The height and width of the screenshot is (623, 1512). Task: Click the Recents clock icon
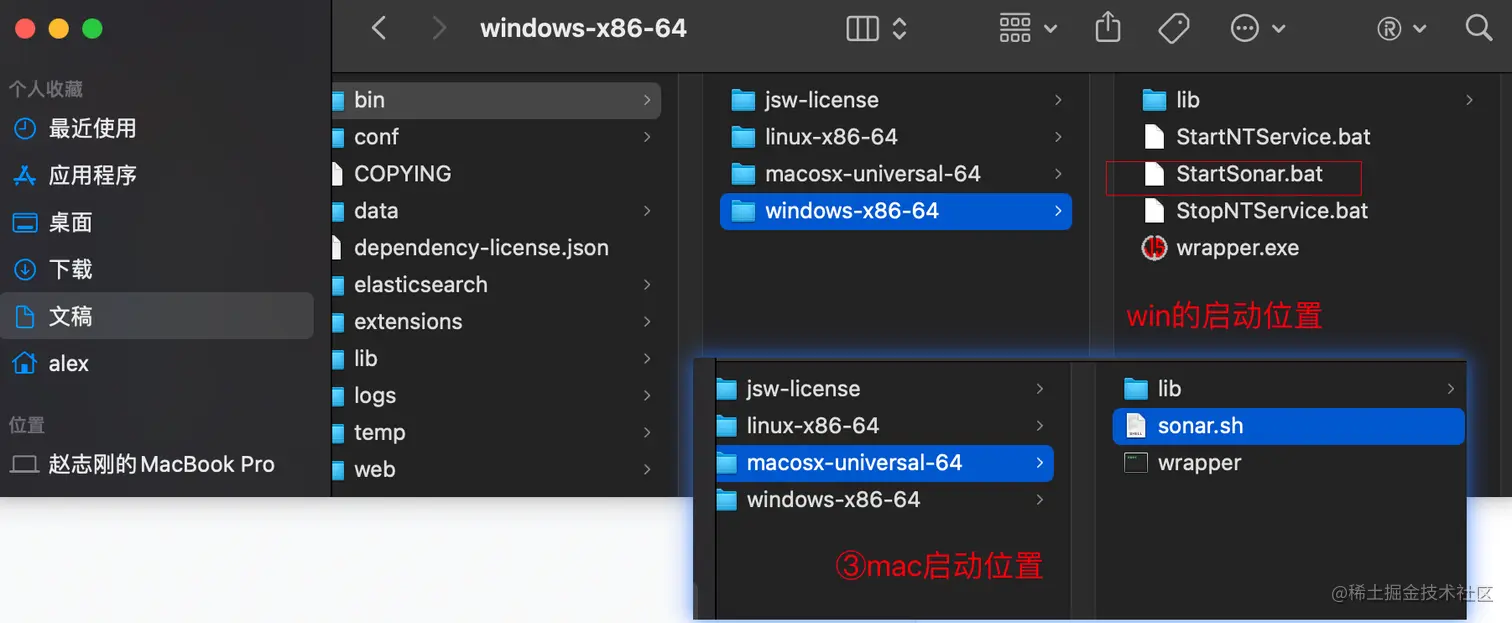click(x=24, y=128)
